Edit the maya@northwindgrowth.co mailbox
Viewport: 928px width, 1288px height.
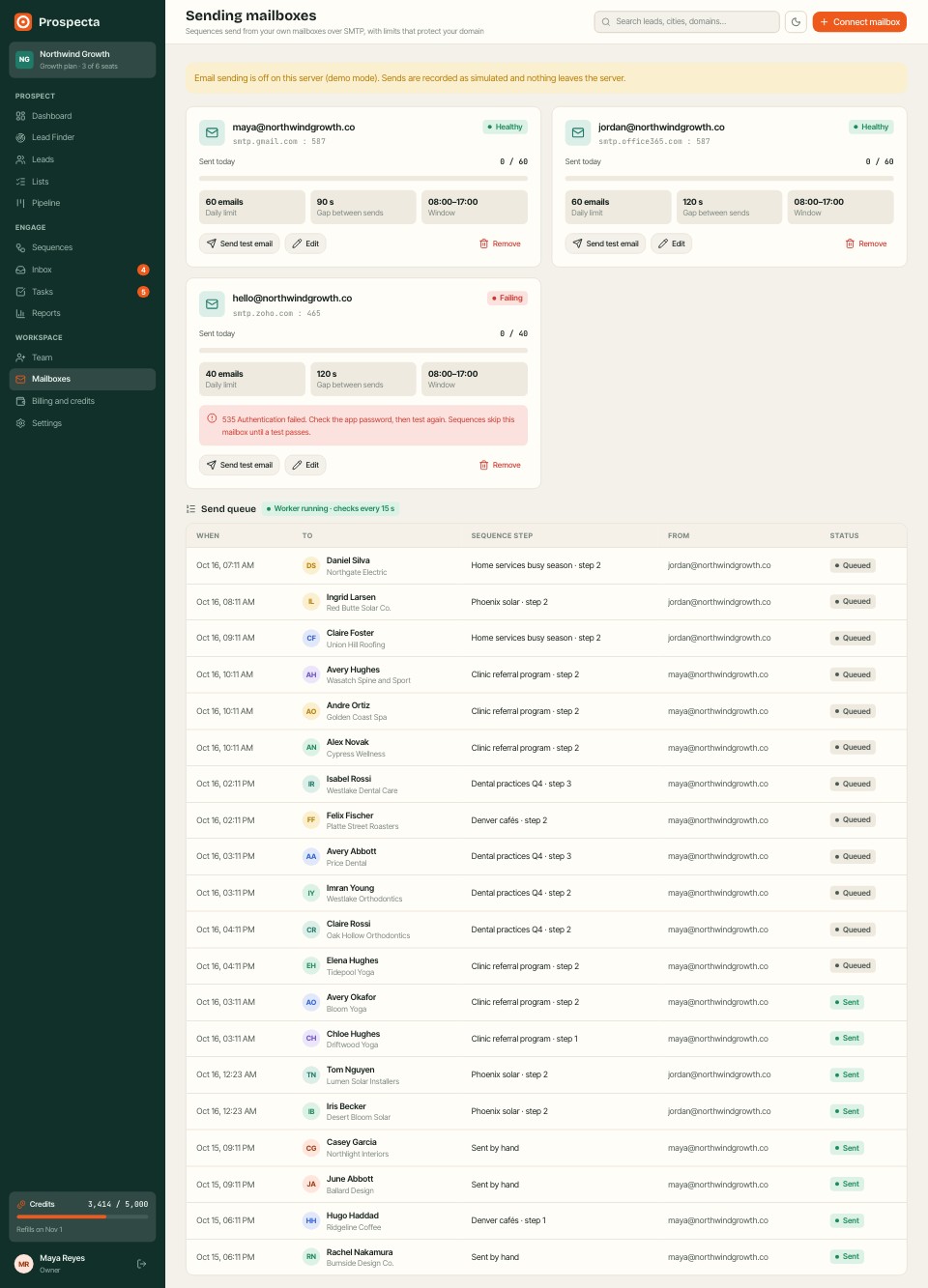point(305,243)
